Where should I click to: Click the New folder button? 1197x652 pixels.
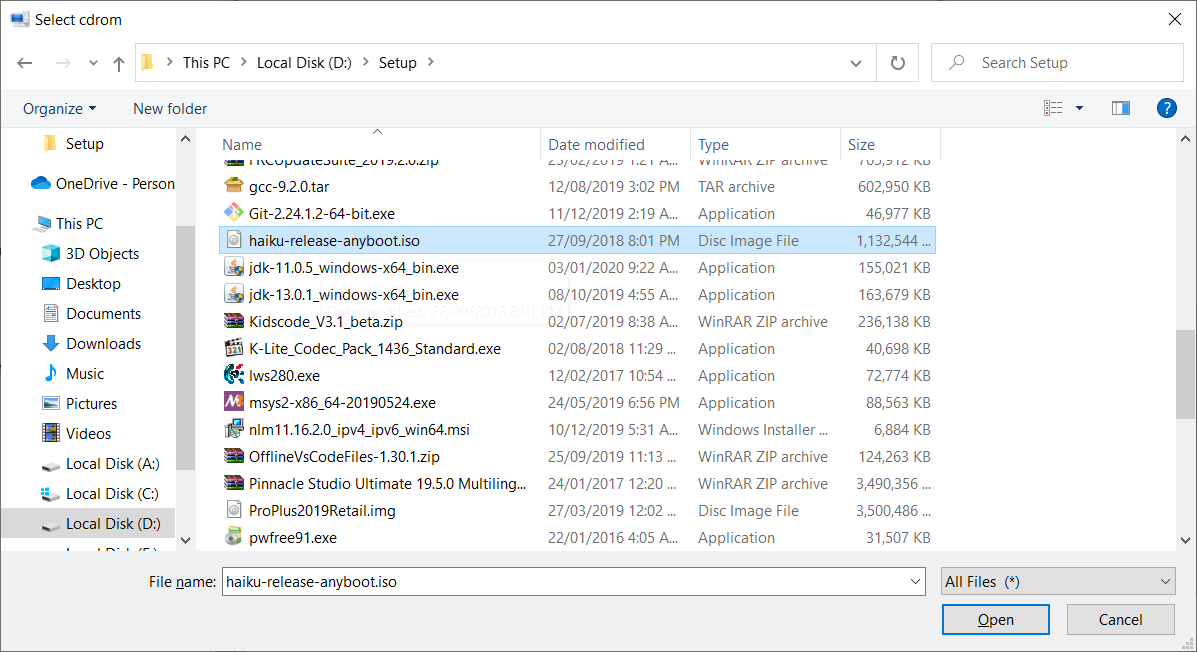pyautogui.click(x=170, y=108)
